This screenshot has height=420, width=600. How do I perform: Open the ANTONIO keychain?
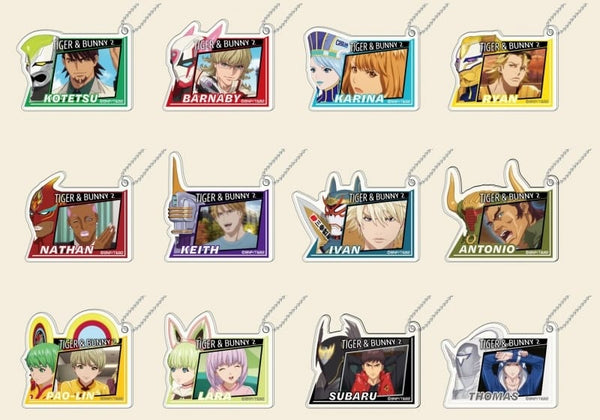point(501,212)
